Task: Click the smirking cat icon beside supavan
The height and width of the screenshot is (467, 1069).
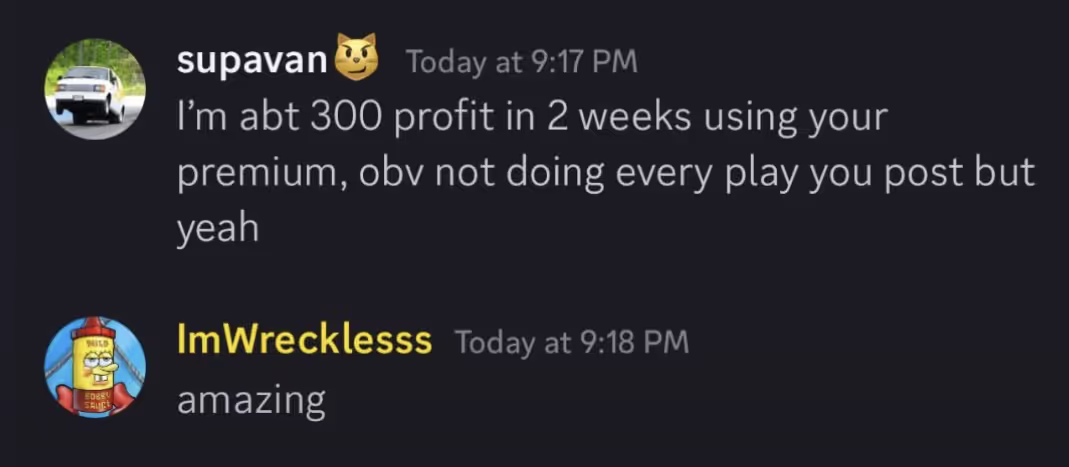Action: point(359,58)
